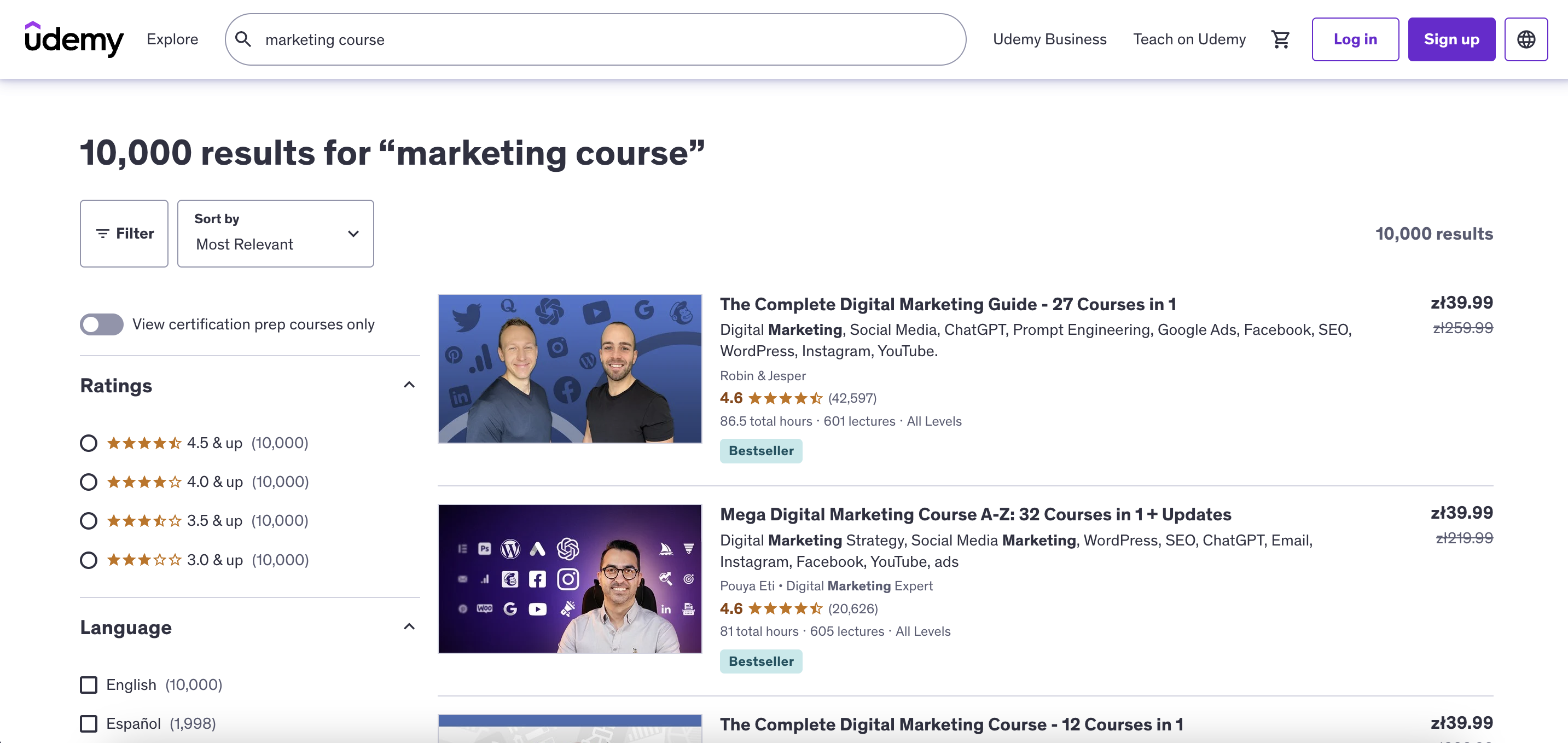Click the Filter button with funnel icon
This screenshot has height=743, width=1568.
pyautogui.click(x=124, y=233)
